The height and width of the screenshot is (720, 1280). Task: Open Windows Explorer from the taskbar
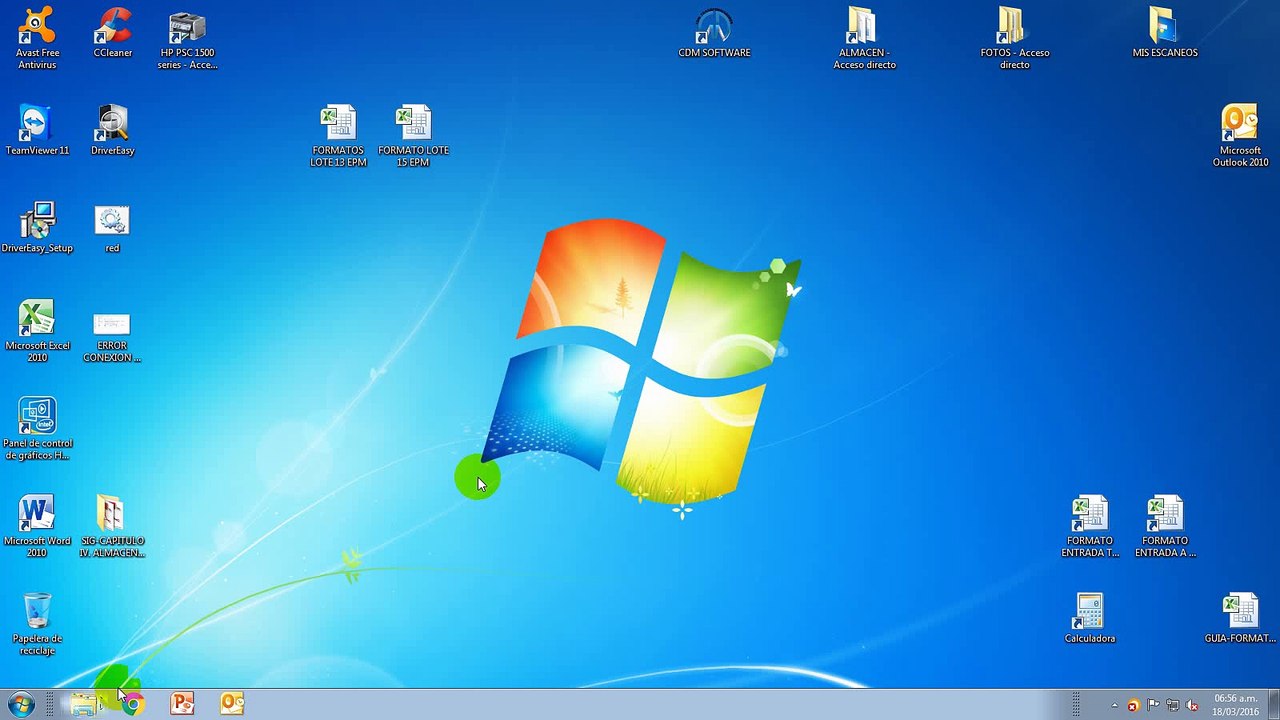pos(84,704)
